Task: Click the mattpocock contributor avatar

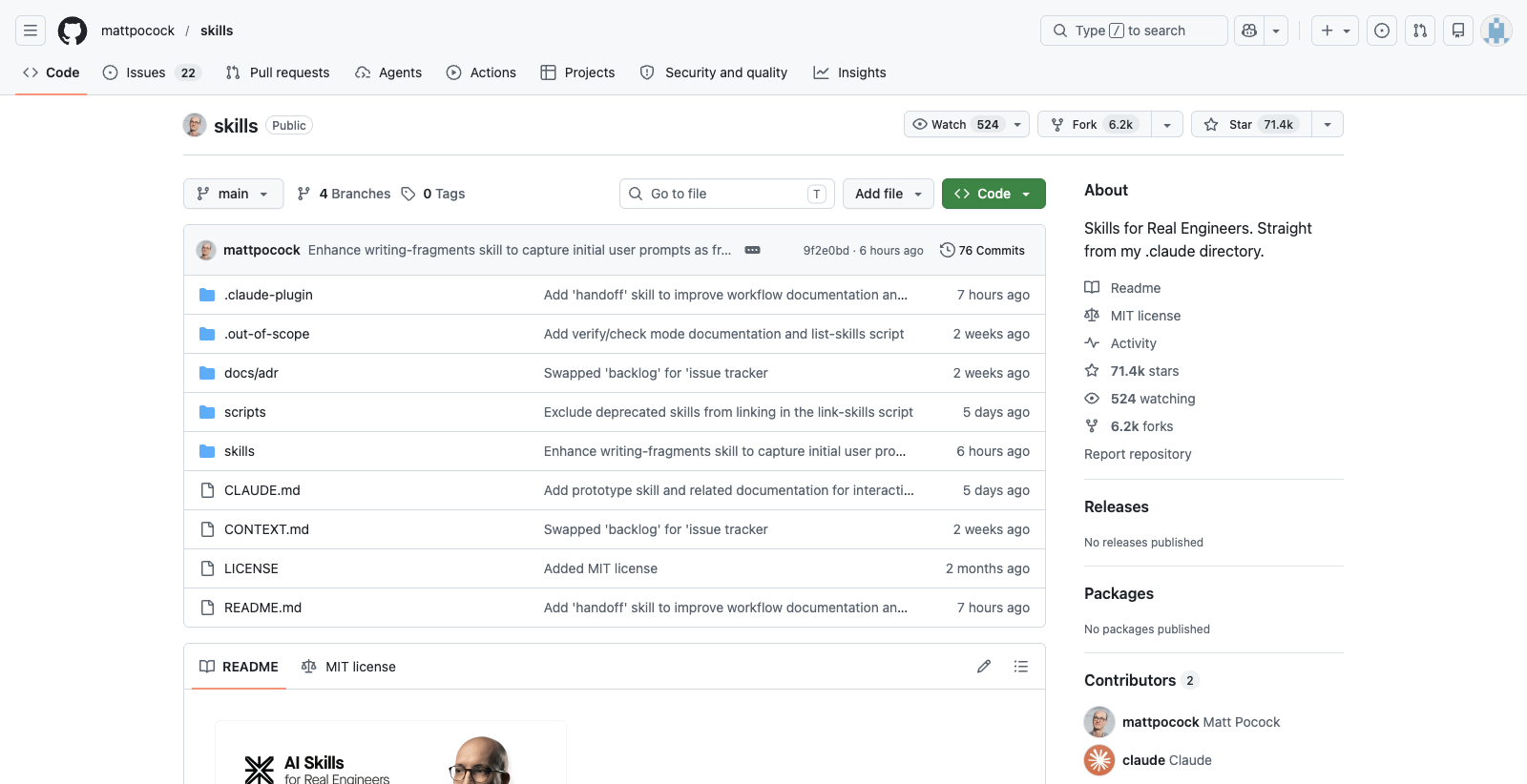Action: (x=1099, y=722)
